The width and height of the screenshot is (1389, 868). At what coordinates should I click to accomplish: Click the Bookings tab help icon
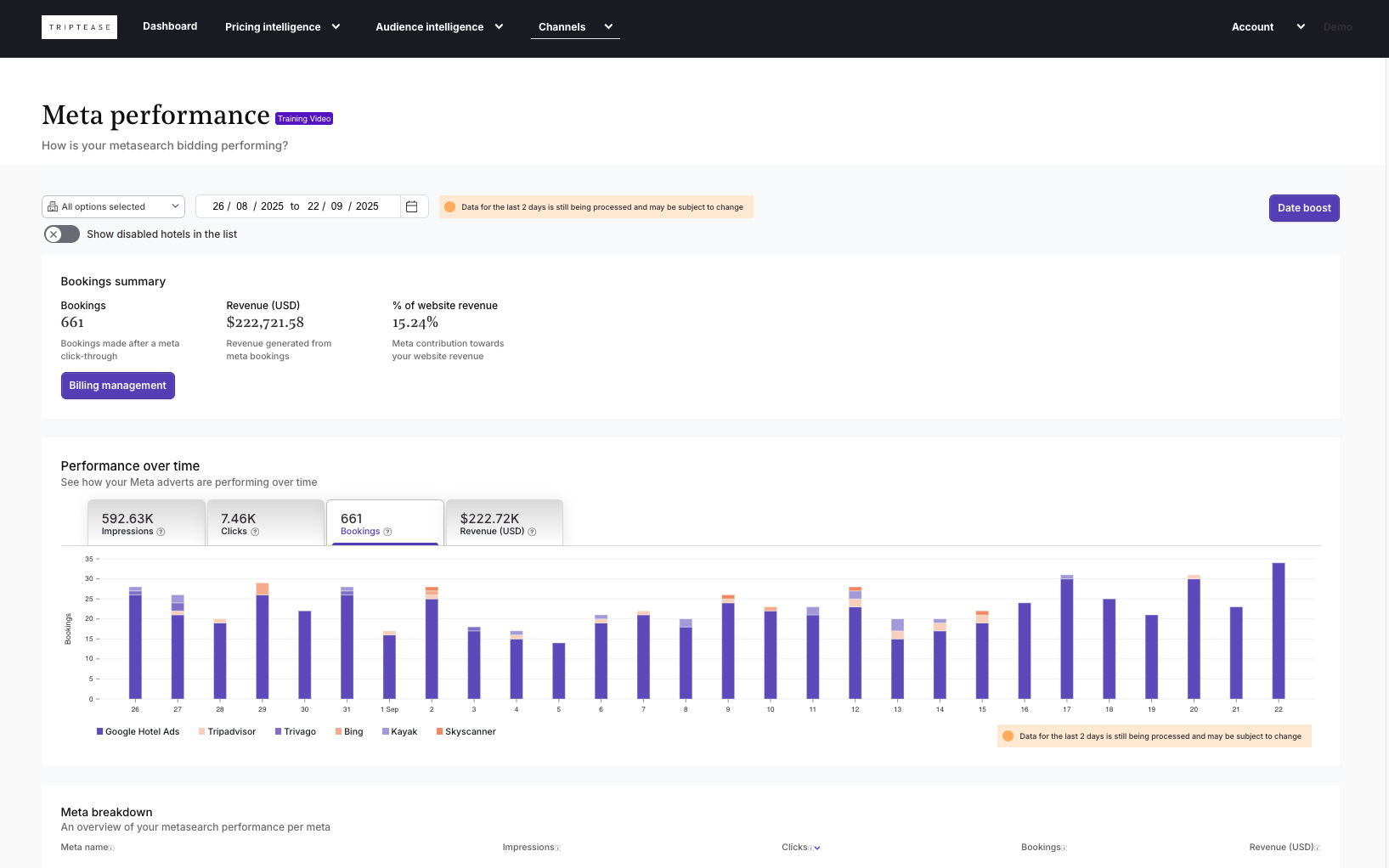tap(387, 532)
